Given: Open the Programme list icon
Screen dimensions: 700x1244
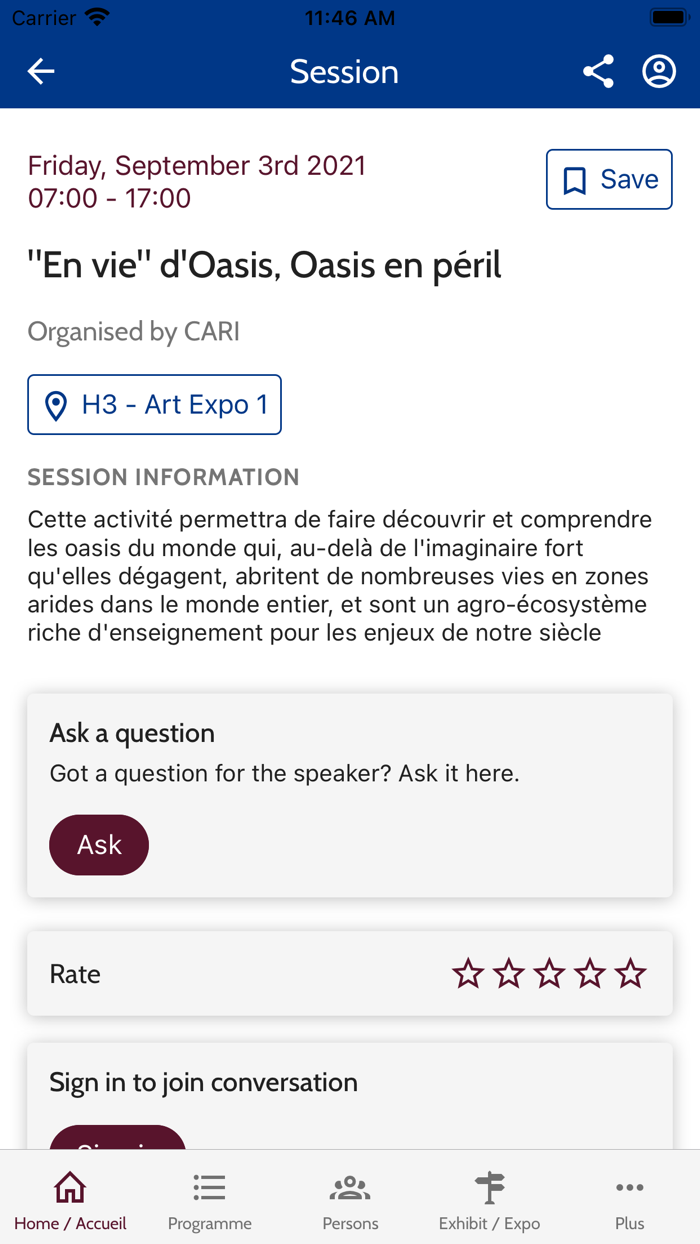Looking at the screenshot, I should point(209,1186).
